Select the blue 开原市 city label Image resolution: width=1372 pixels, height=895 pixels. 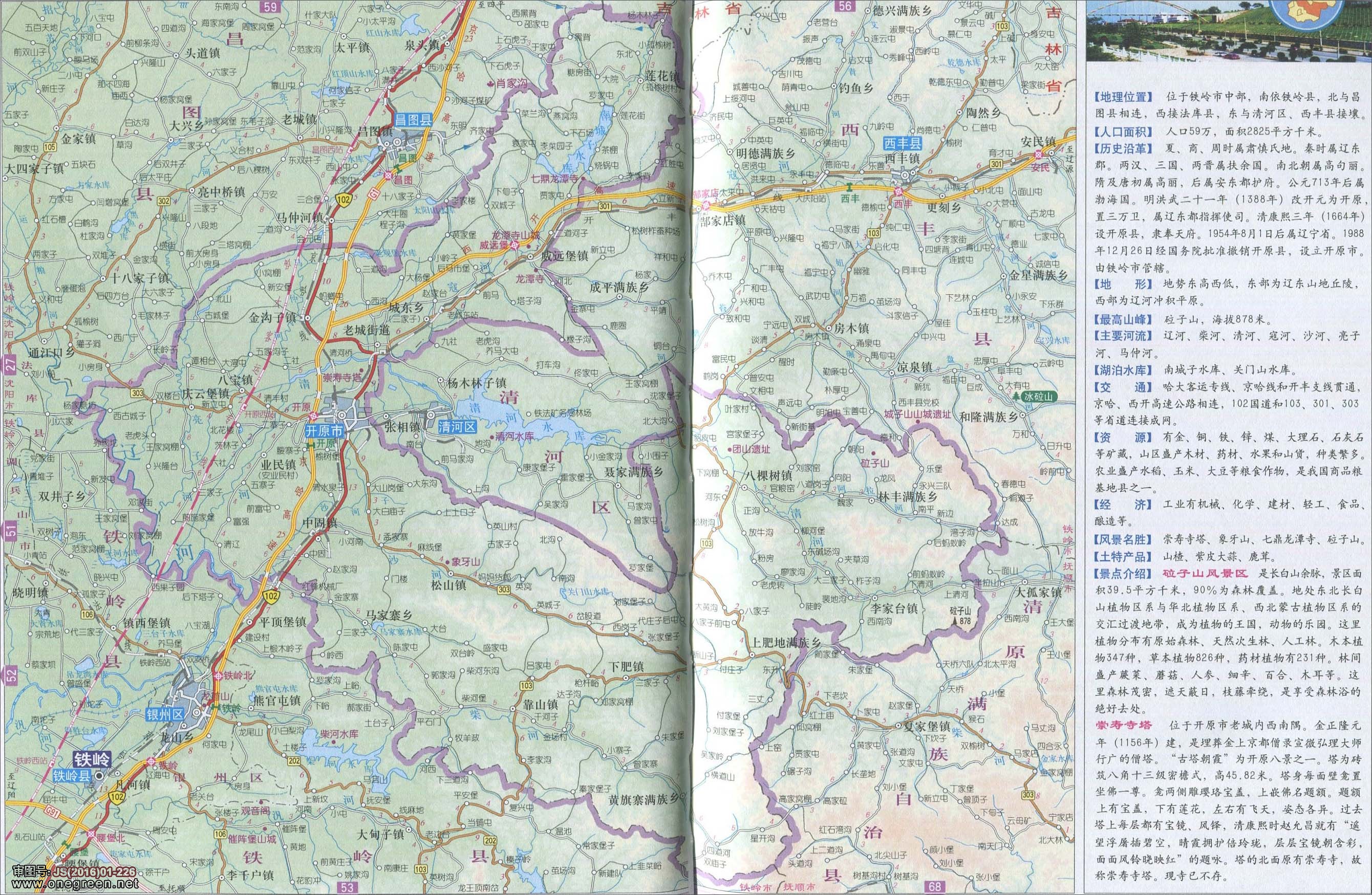(324, 430)
